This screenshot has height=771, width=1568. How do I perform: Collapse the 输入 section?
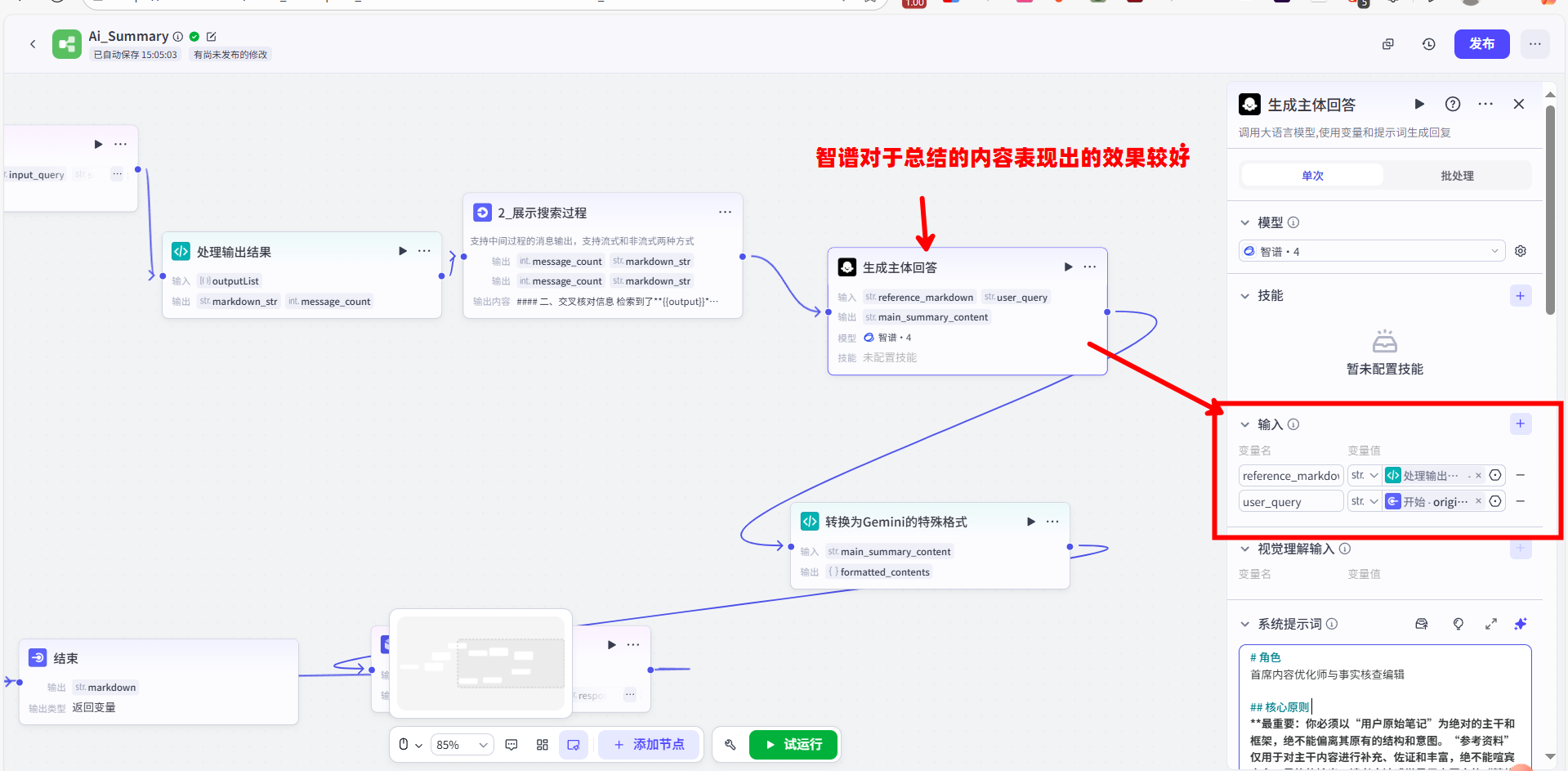1245,424
